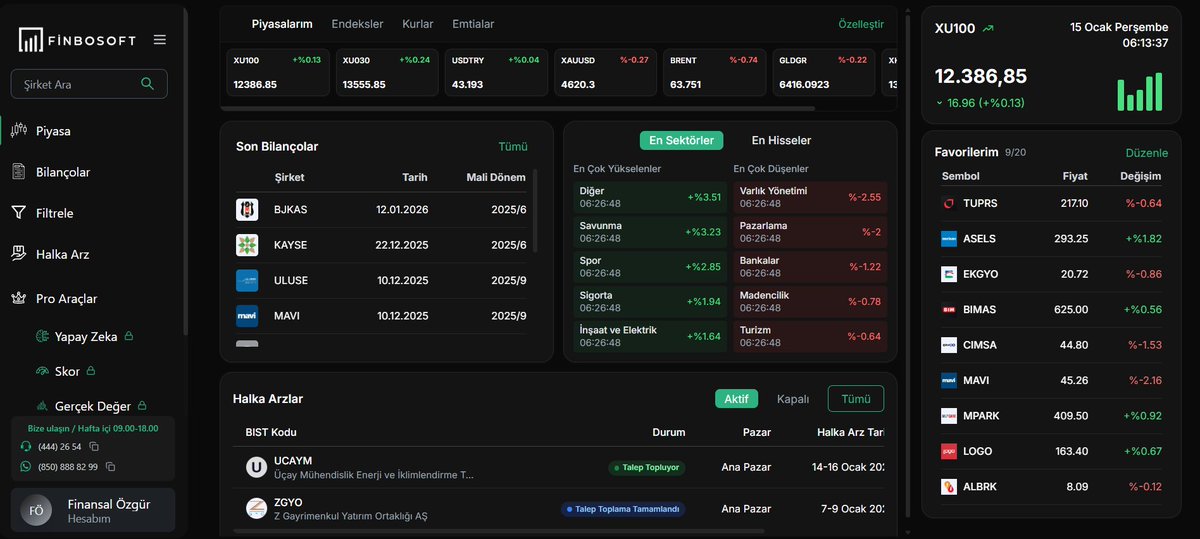
Task: Click the ULUSE company logo
Action: pyautogui.click(x=247, y=280)
